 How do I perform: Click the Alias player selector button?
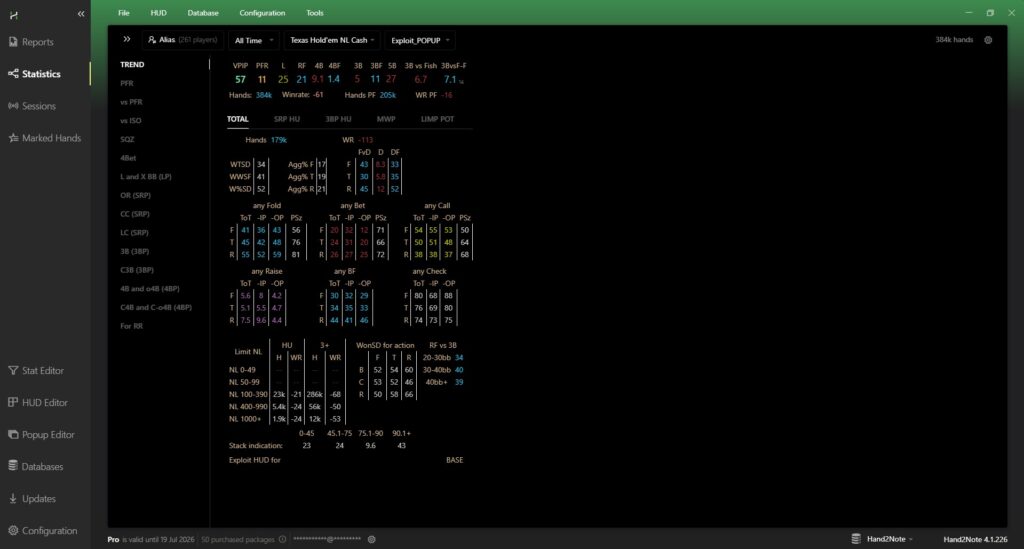[x=181, y=40]
